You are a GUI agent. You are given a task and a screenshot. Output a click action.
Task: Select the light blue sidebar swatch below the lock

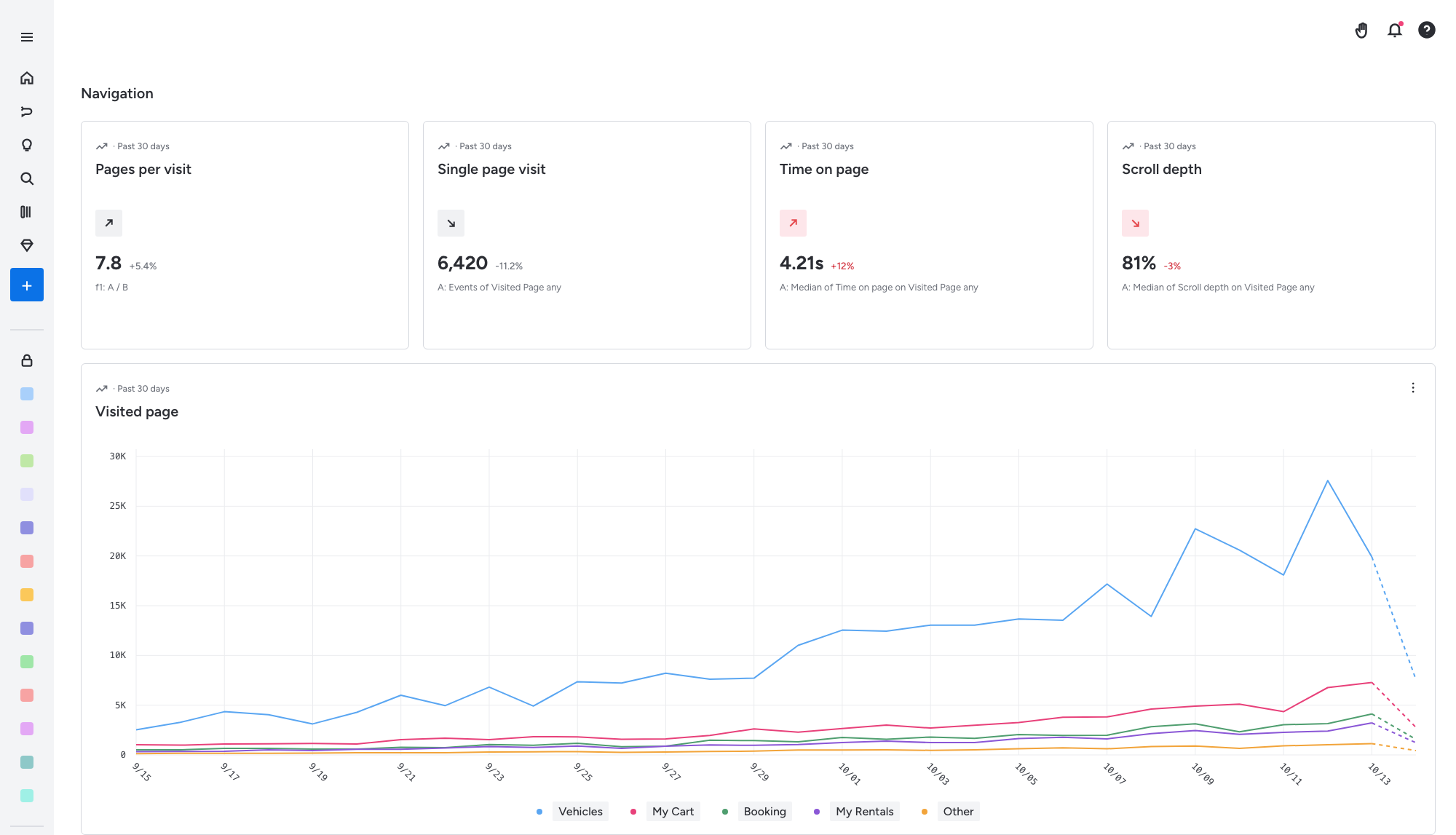click(x=27, y=394)
